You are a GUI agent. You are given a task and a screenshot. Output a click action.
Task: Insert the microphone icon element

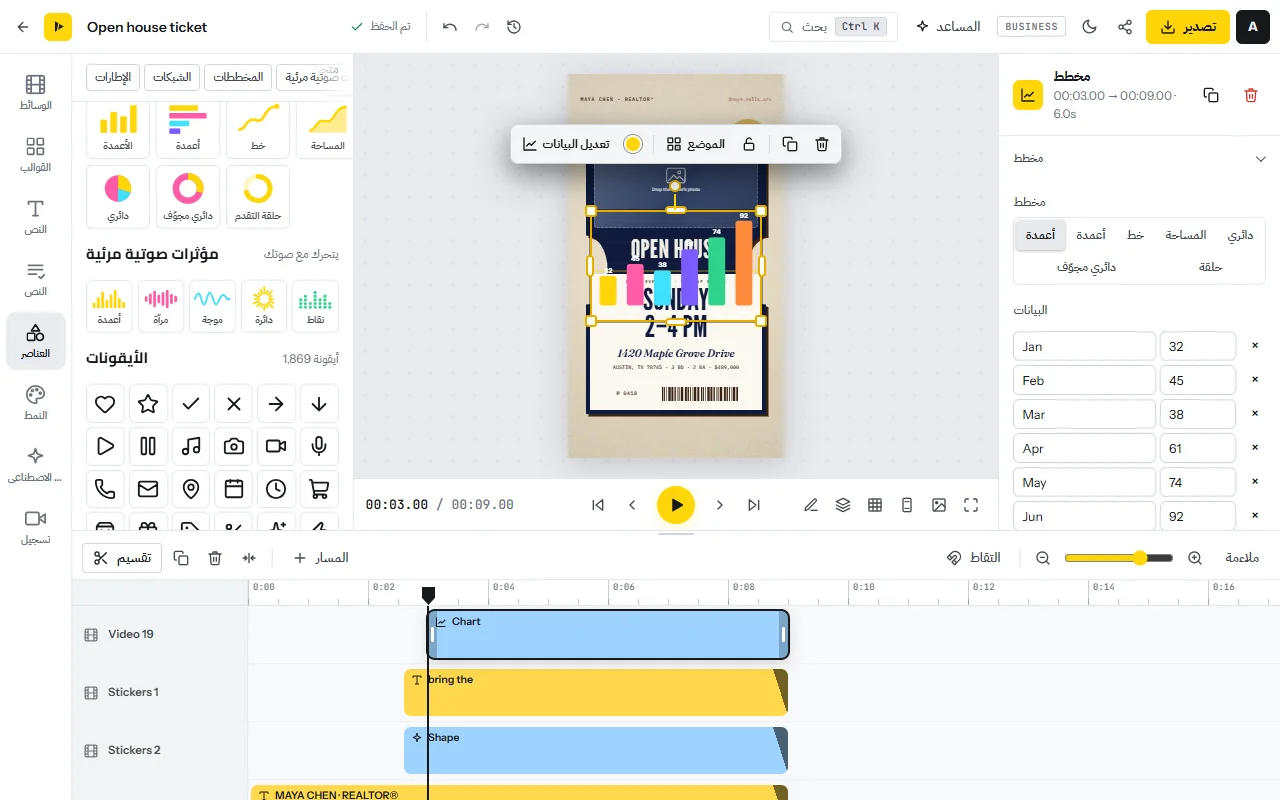tap(319, 446)
